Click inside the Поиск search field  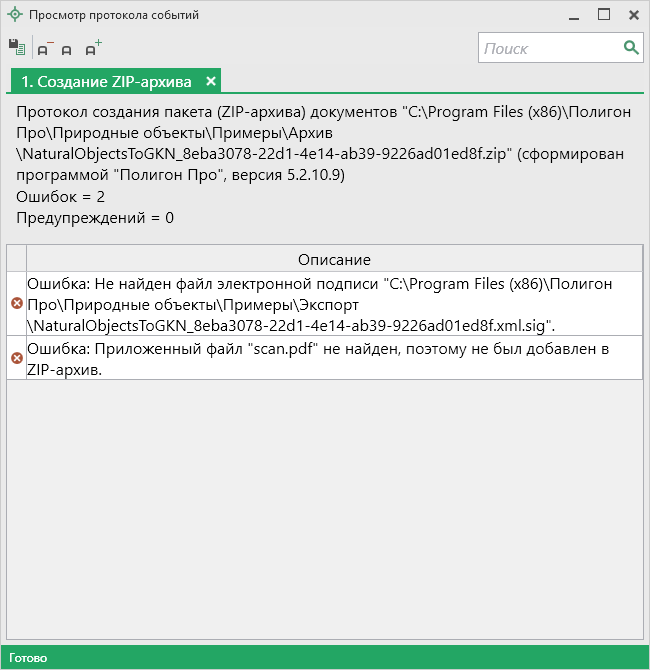pyautogui.click(x=550, y=48)
